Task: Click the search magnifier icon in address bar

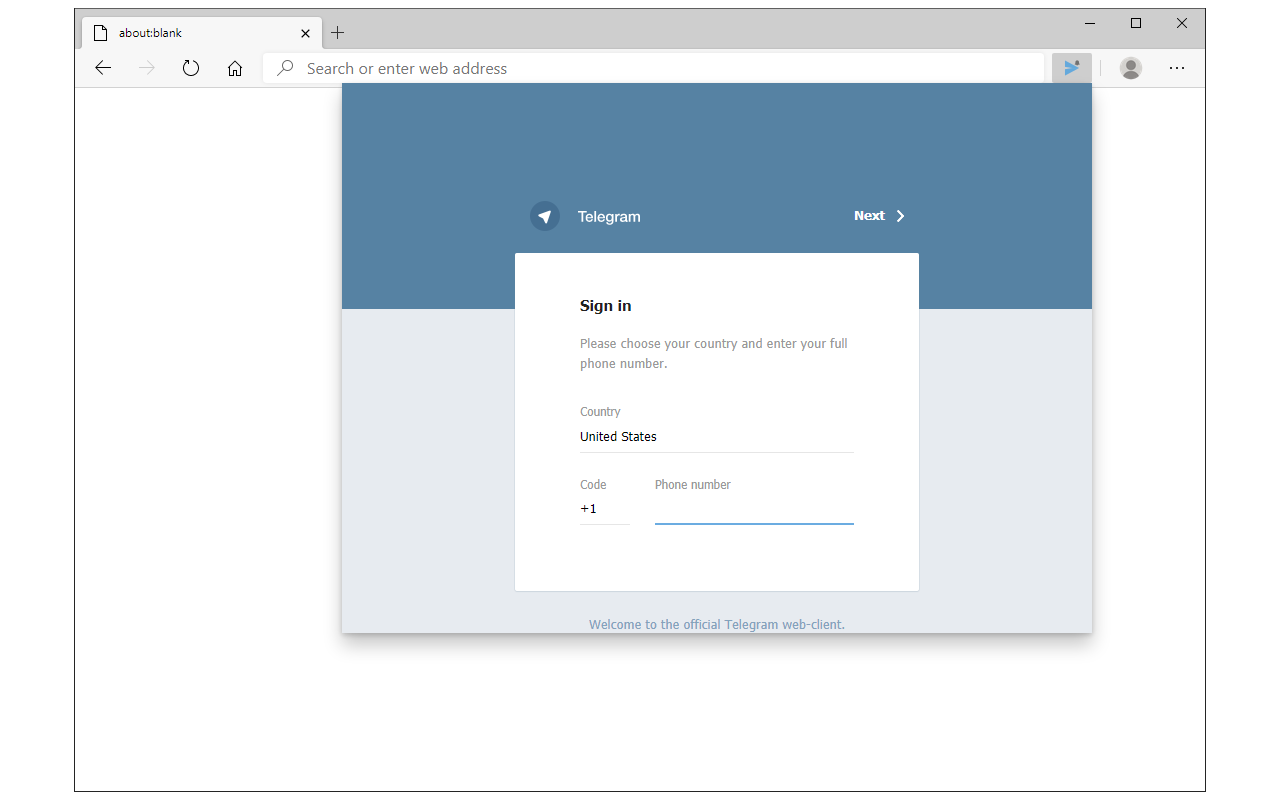Action: 285,68
